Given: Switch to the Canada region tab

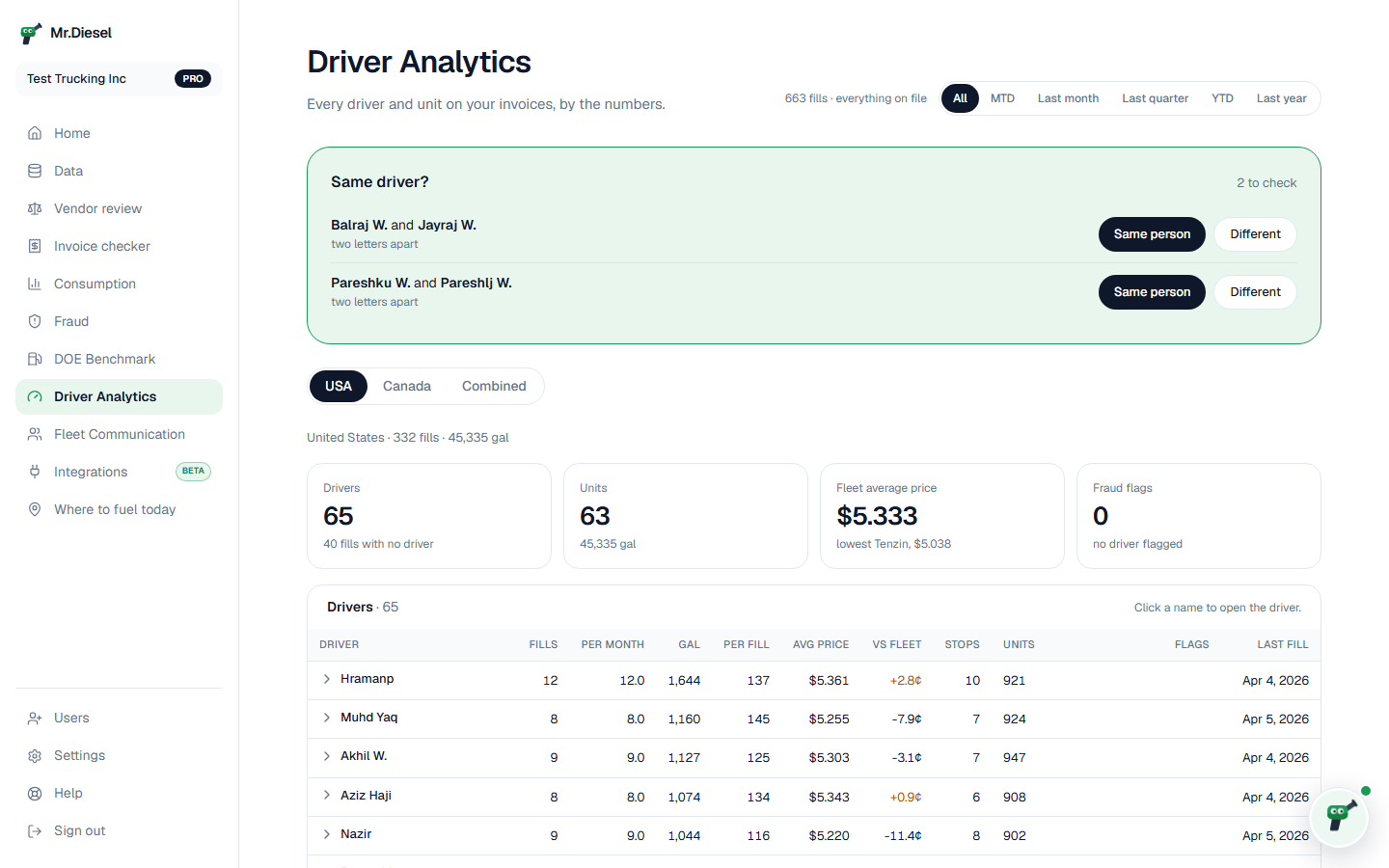Looking at the screenshot, I should (x=407, y=386).
